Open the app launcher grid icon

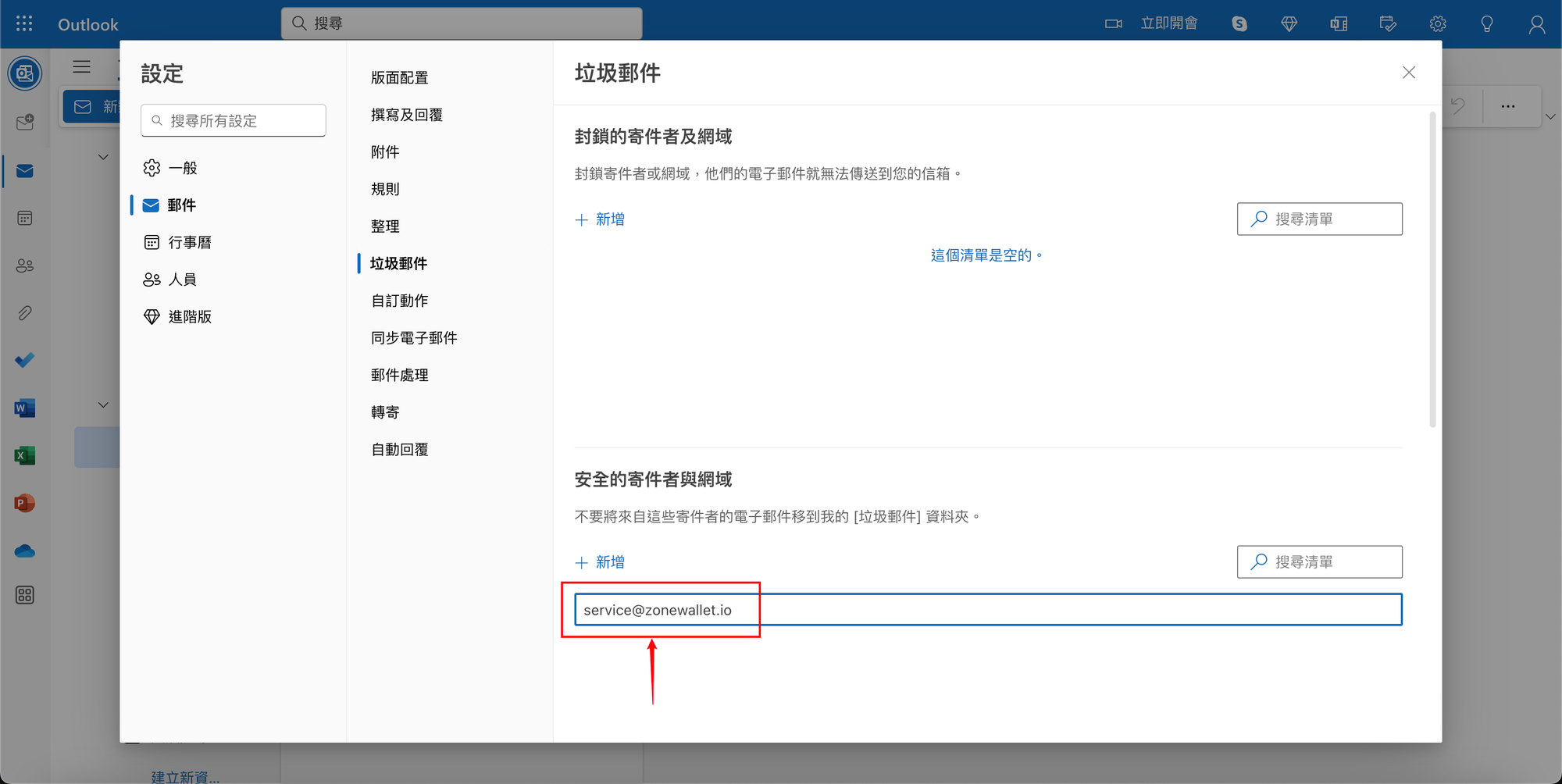pos(24,23)
